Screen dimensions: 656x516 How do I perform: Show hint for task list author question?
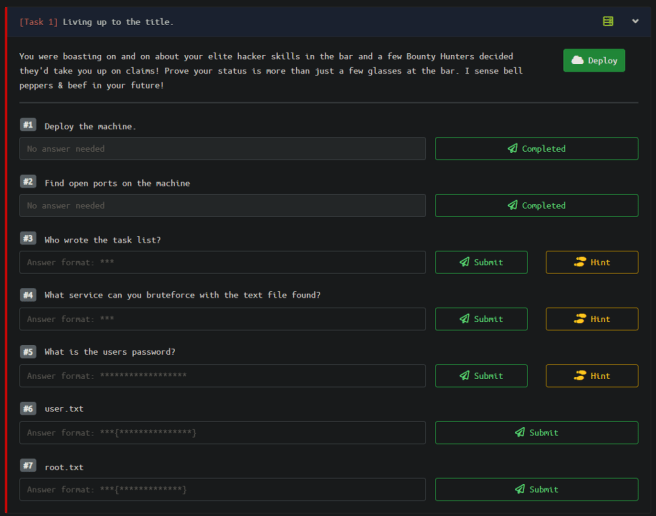[x=592, y=263]
